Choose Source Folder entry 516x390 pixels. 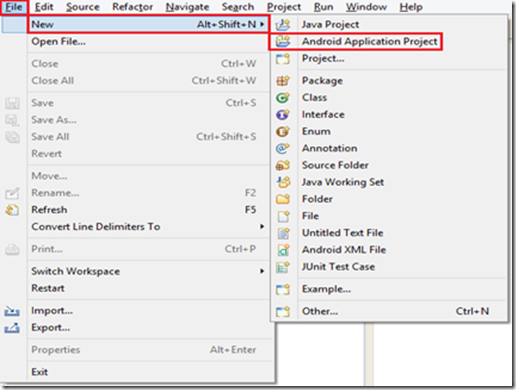(389, 165)
